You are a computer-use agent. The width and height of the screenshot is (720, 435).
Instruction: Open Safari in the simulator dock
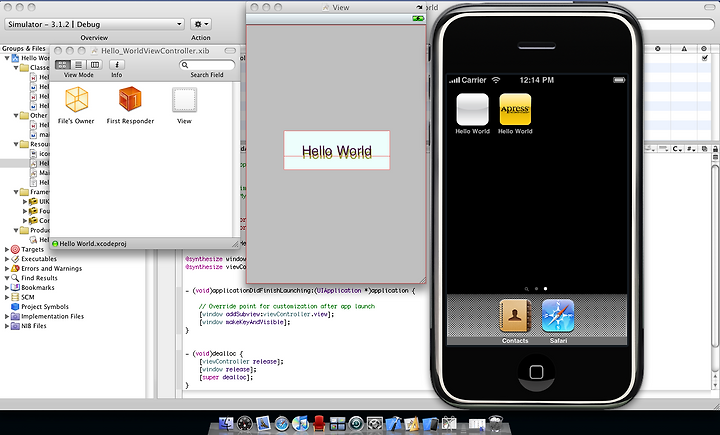(558, 316)
